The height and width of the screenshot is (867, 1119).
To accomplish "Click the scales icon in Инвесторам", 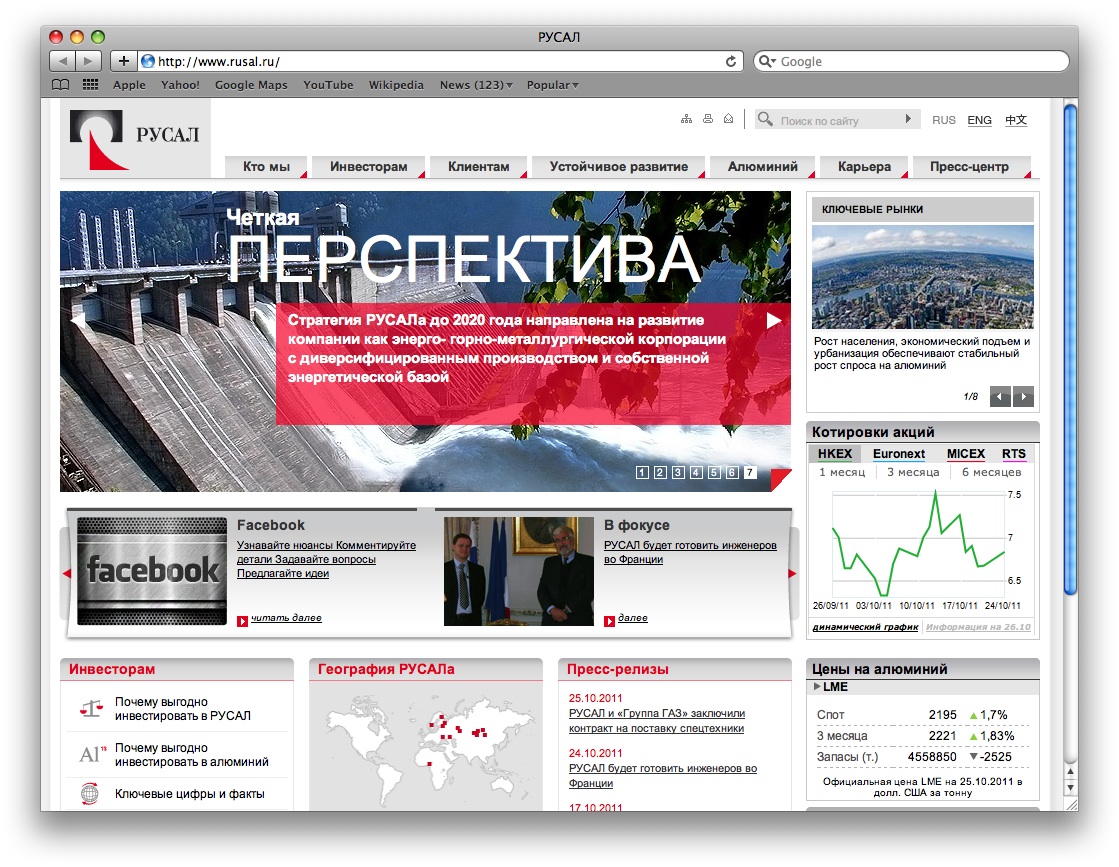I will pyautogui.click(x=91, y=709).
